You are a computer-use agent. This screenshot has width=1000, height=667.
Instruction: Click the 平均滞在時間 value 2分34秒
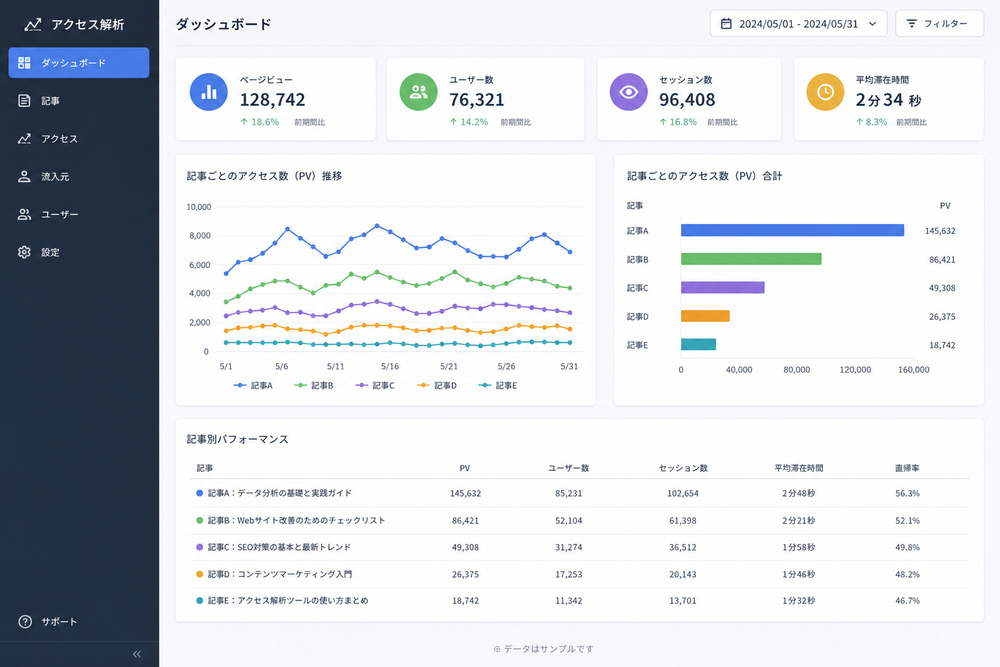888,99
